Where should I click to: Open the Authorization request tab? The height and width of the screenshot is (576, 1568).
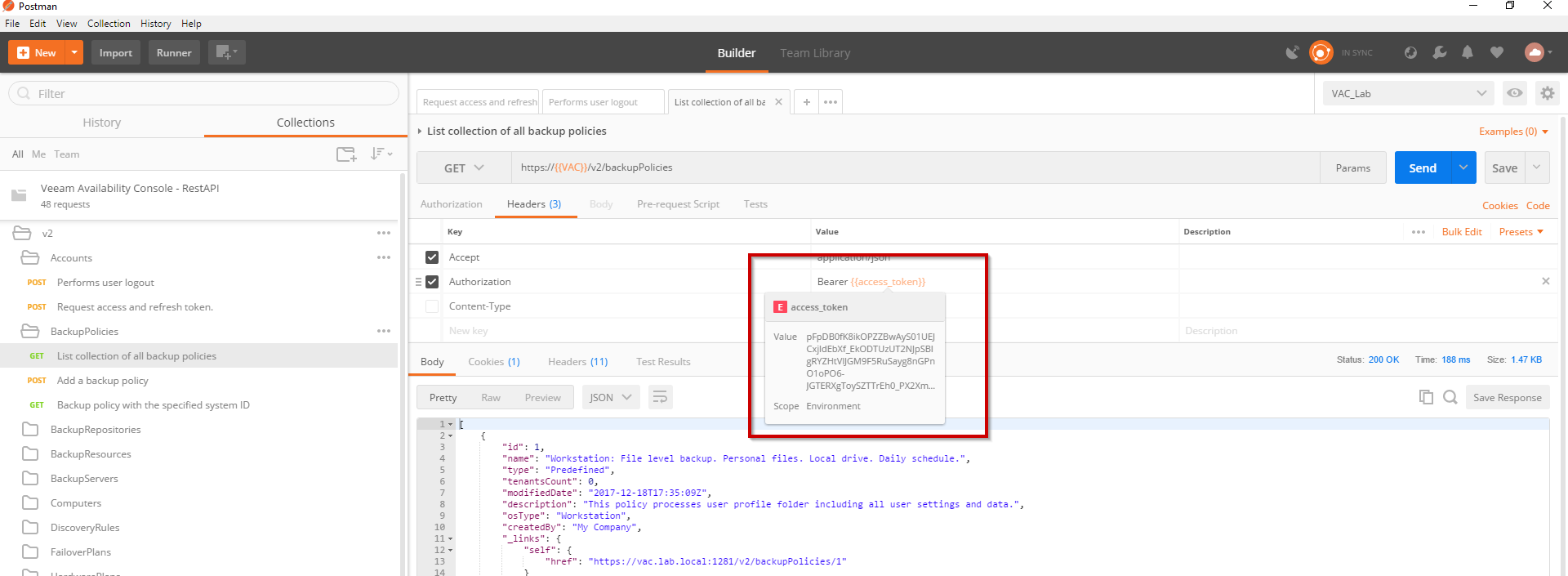(452, 204)
